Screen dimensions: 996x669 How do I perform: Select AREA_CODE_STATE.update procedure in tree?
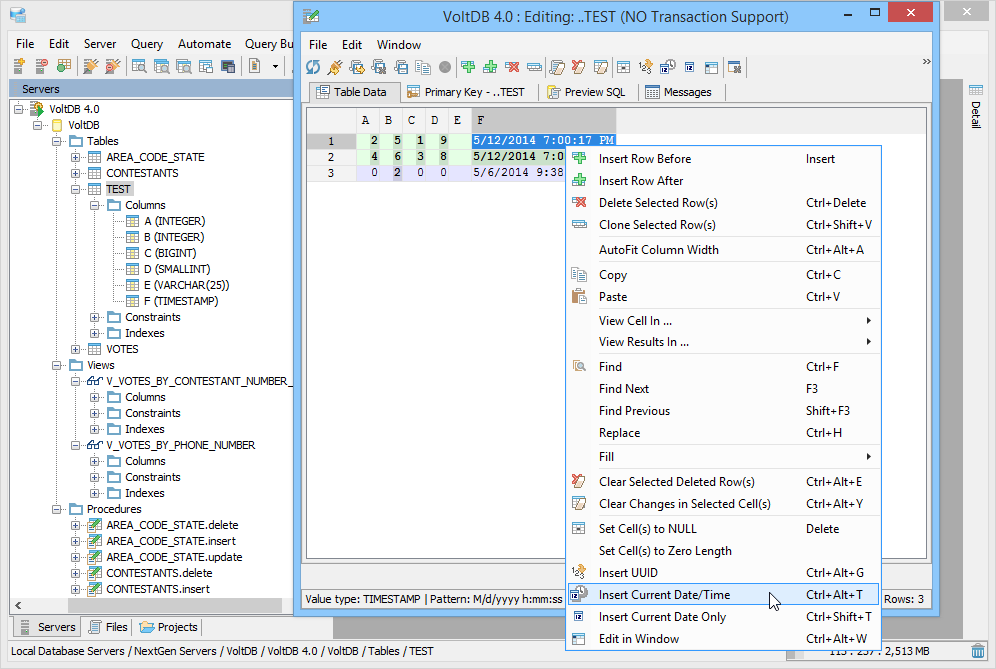tap(174, 557)
